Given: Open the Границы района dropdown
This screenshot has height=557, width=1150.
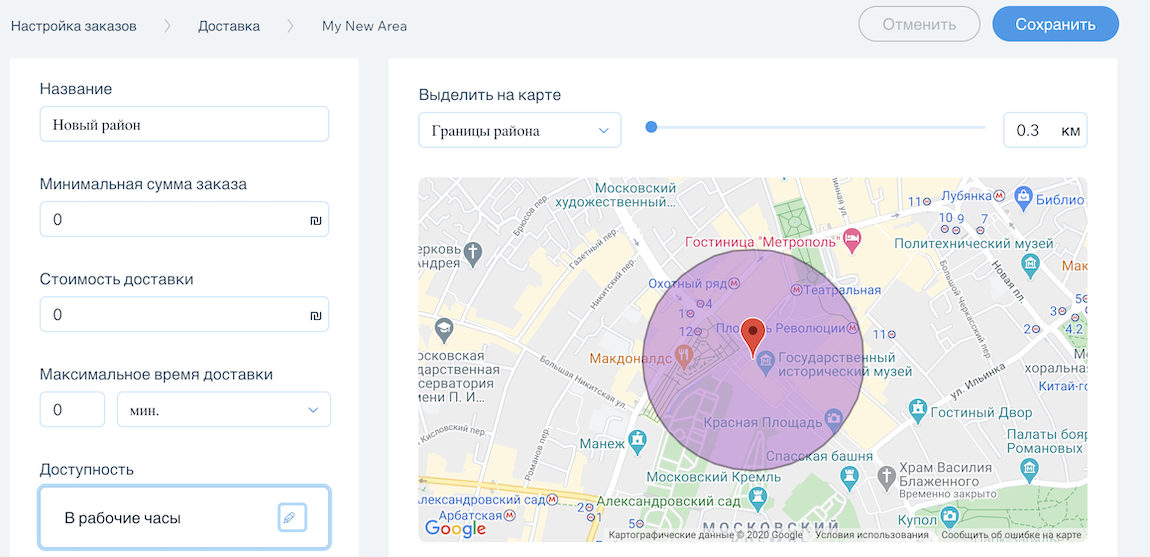Looking at the screenshot, I should [519, 131].
